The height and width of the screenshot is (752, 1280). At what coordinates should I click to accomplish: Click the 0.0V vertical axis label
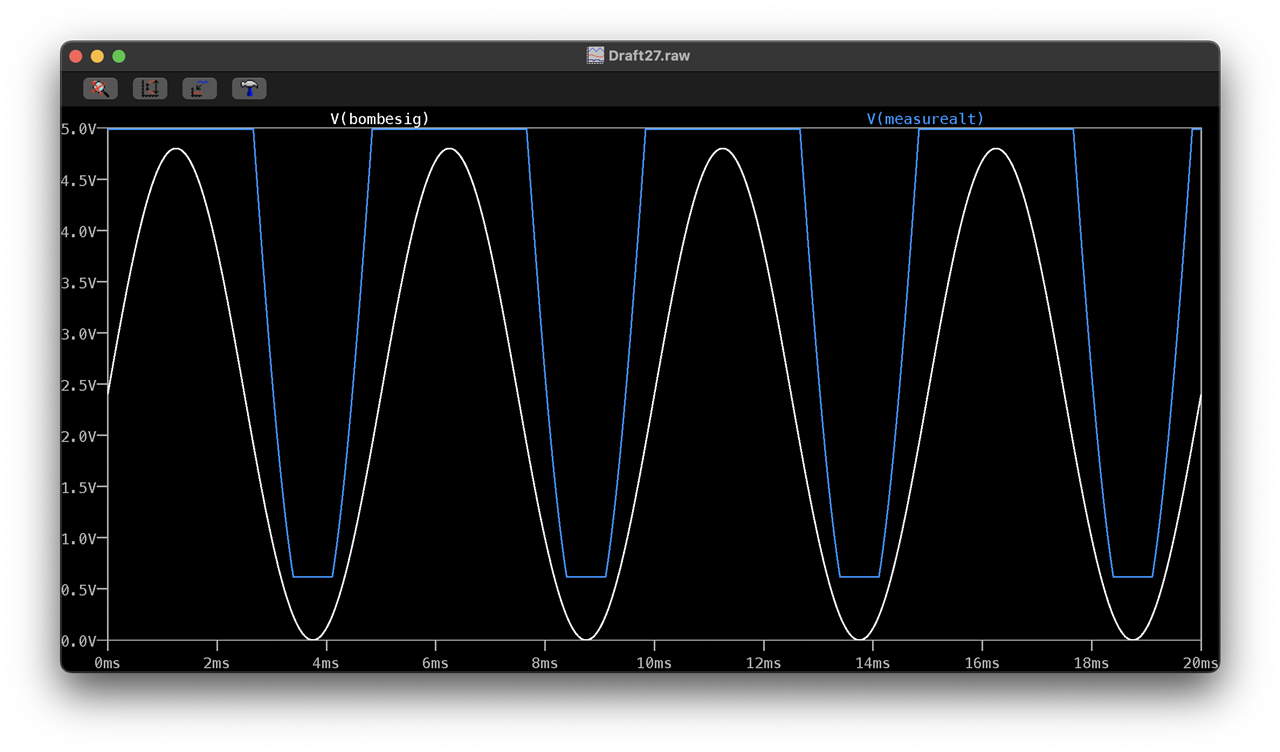(79, 641)
